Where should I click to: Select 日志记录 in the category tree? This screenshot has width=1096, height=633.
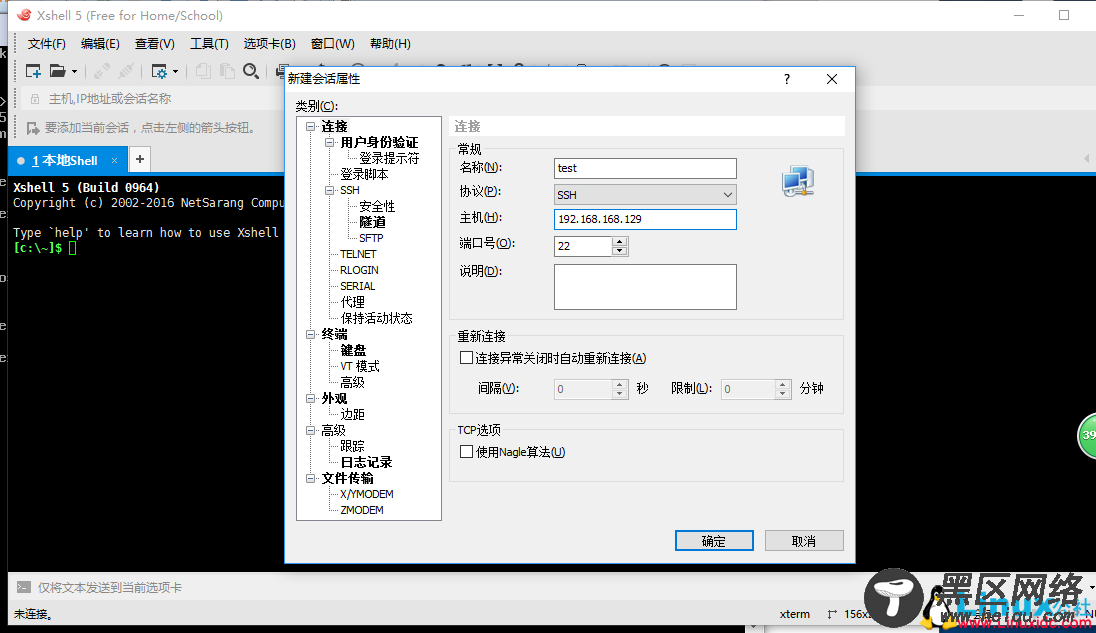coord(366,463)
